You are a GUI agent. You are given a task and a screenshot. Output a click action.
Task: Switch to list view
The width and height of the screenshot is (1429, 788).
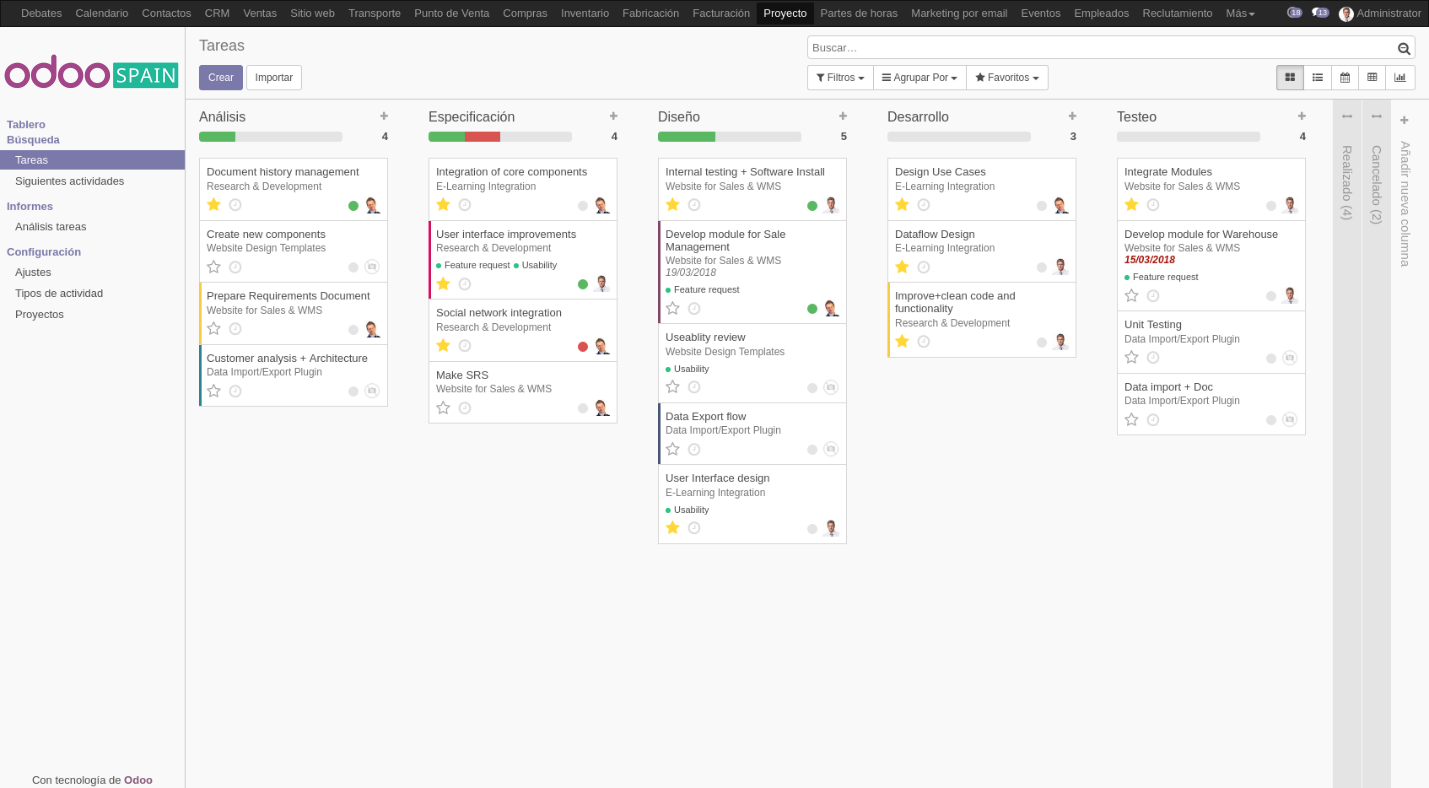coord(1317,77)
